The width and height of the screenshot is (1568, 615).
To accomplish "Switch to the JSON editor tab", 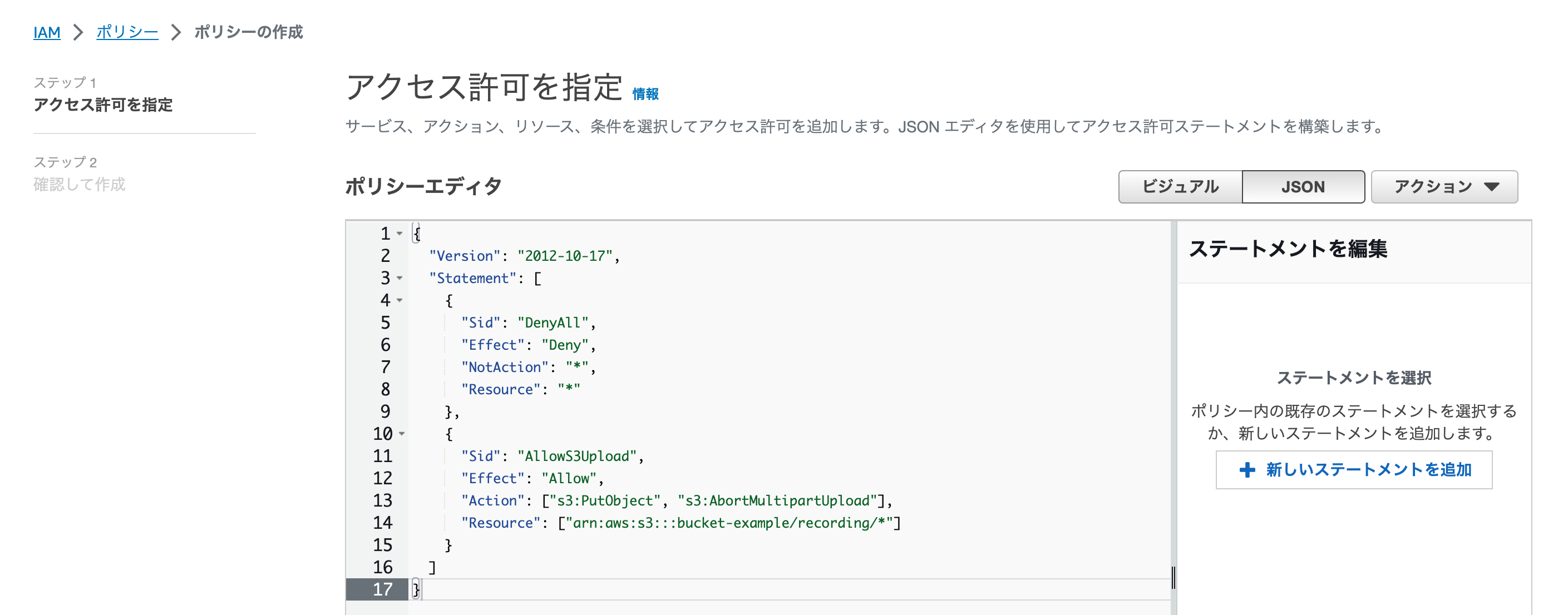I will point(1303,186).
